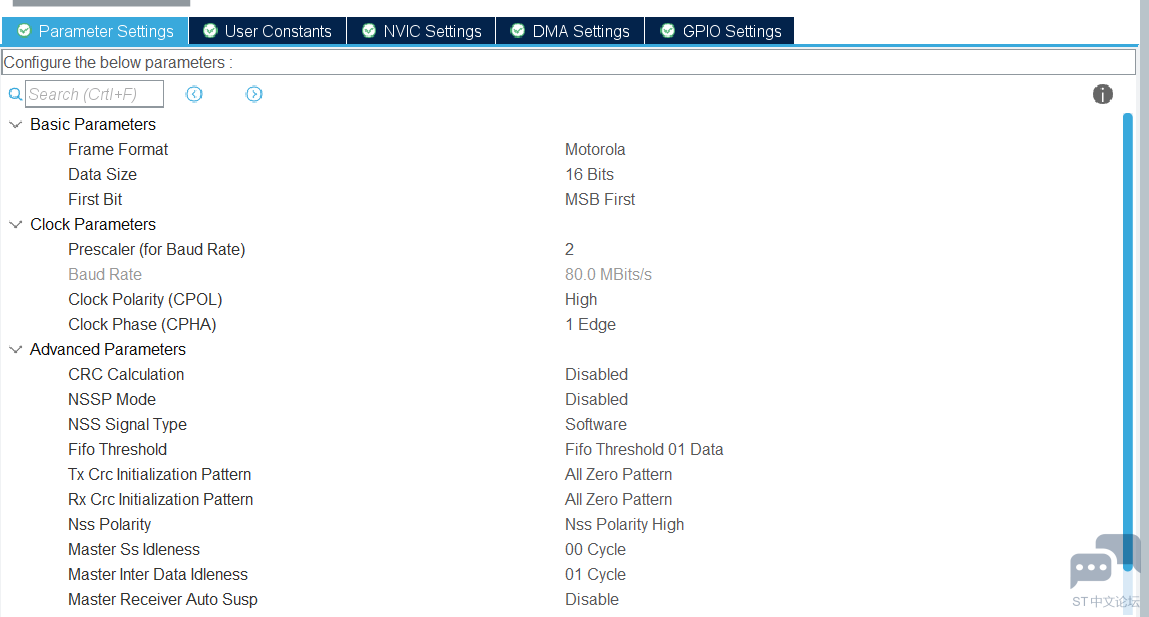Open the NVIC Settings tab
This screenshot has width=1149, height=617.
click(421, 31)
